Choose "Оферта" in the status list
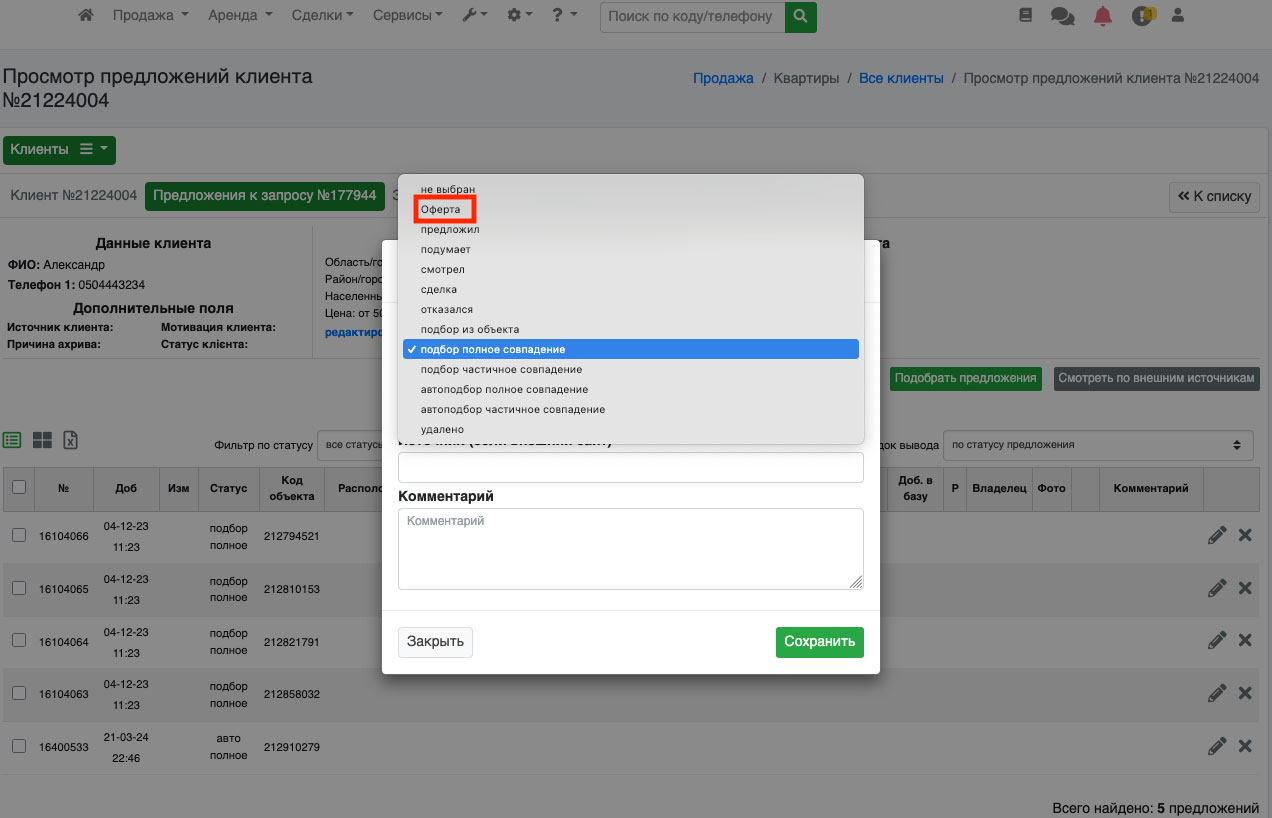The height and width of the screenshot is (818, 1272). point(441,210)
